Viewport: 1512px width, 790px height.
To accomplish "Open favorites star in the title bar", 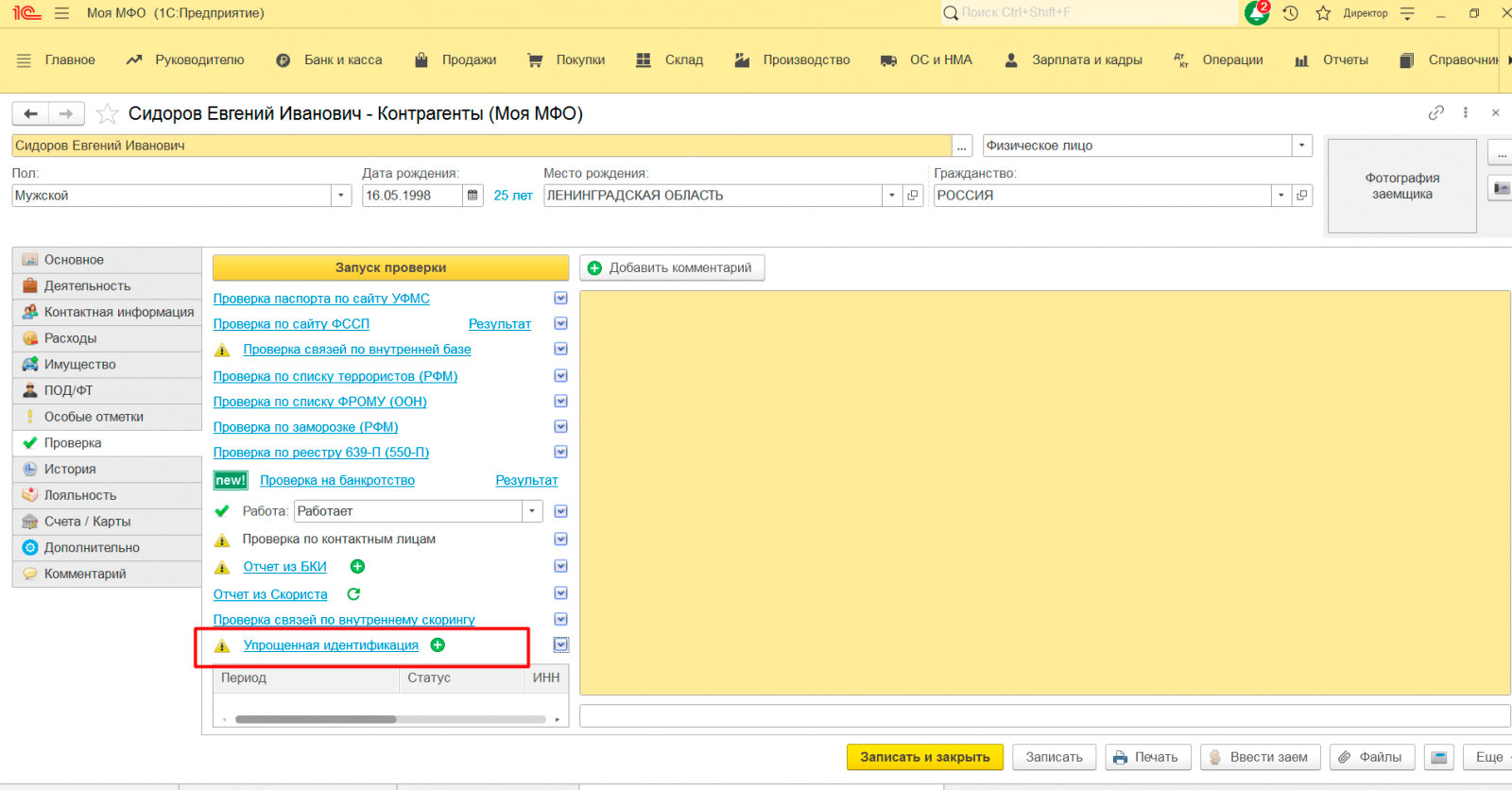I will [1323, 13].
